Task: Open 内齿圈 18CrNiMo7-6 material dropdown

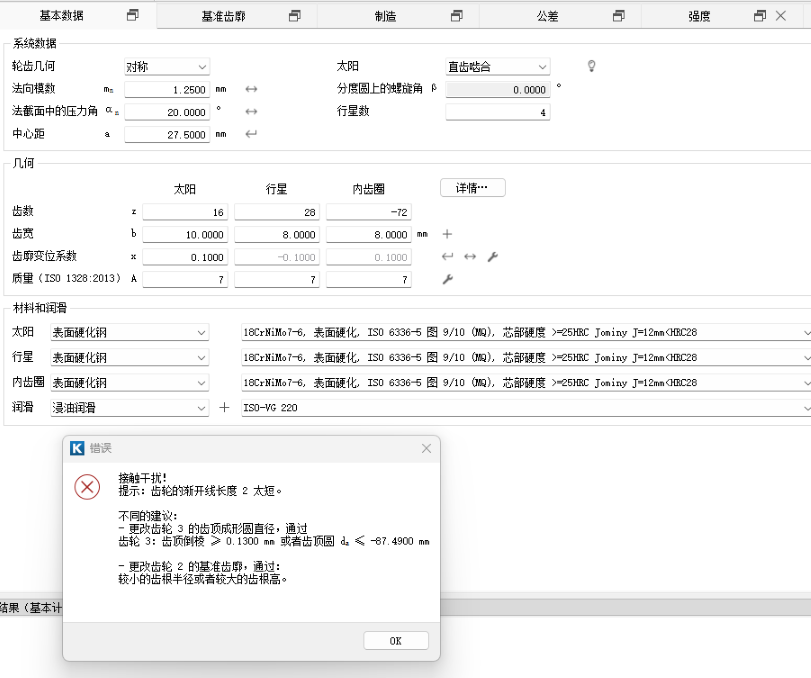Action: coord(526,383)
